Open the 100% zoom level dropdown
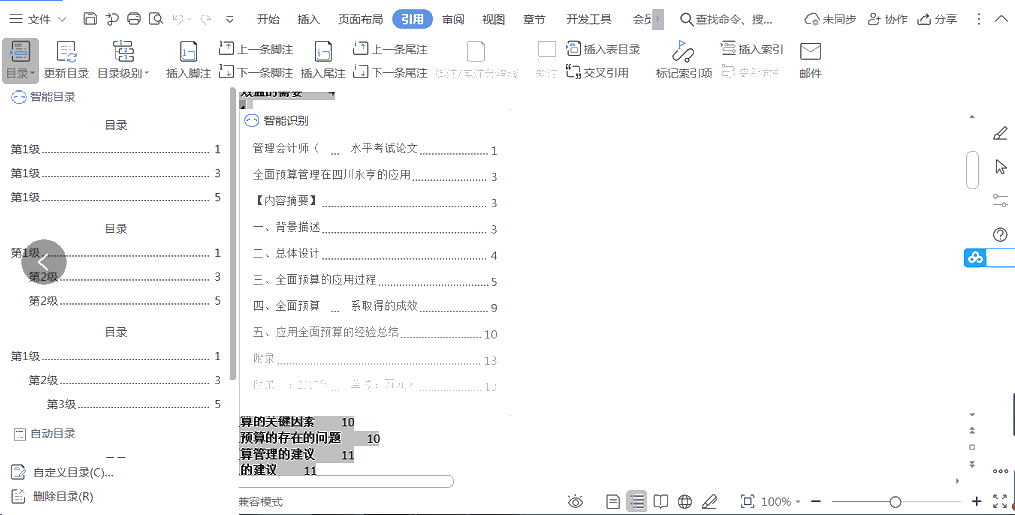The image size is (1015, 515). [781, 501]
